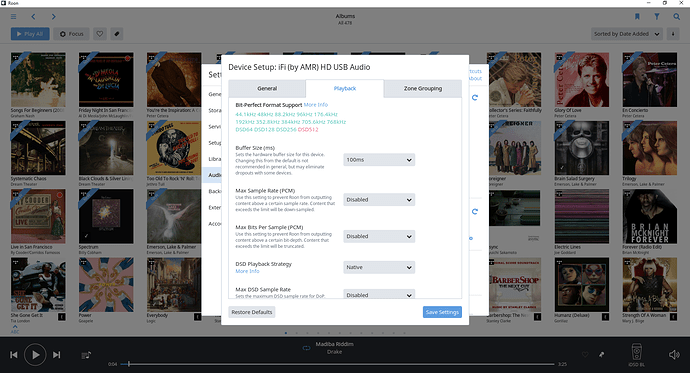The width and height of the screenshot is (690, 373).
Task: Click the Focus button
Action: 71,34
